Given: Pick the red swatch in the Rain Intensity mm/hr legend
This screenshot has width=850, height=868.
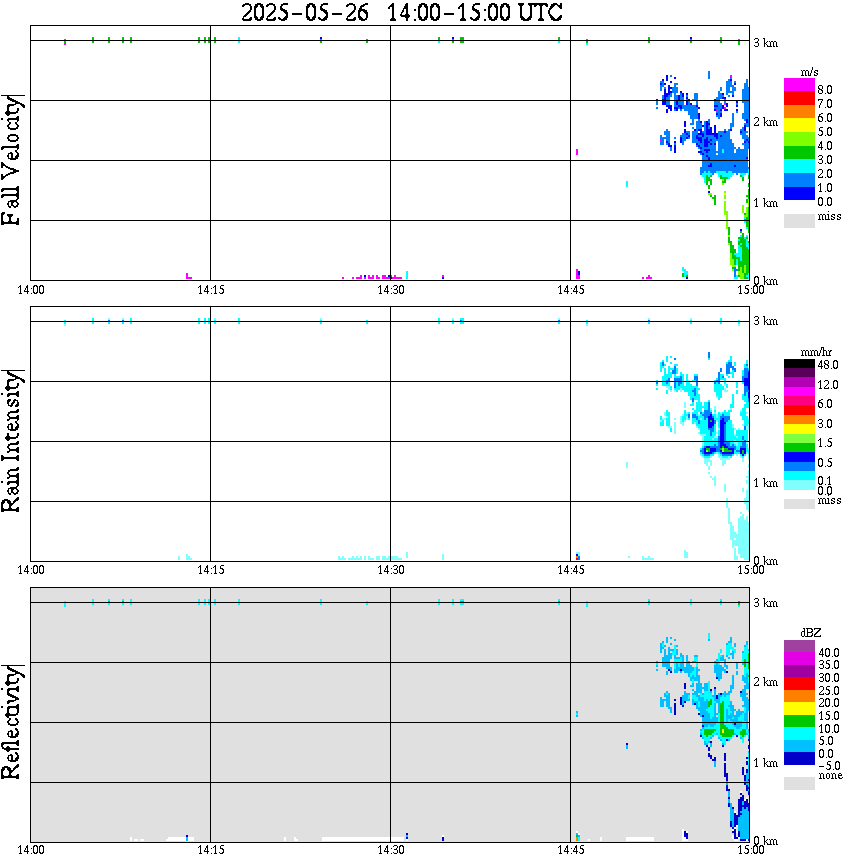Looking at the screenshot, I should (799, 410).
